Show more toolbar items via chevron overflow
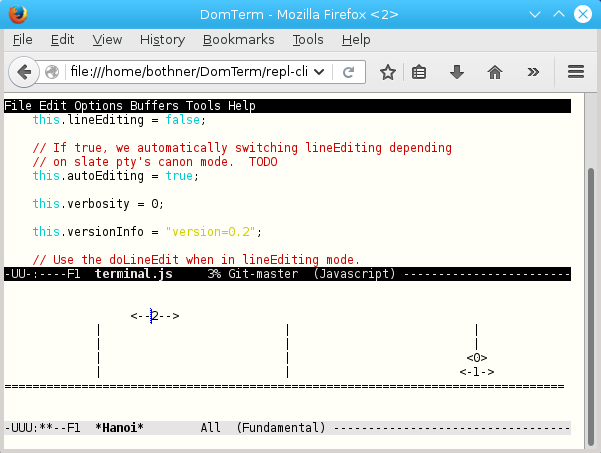This screenshot has height=453, width=601. tap(533, 72)
